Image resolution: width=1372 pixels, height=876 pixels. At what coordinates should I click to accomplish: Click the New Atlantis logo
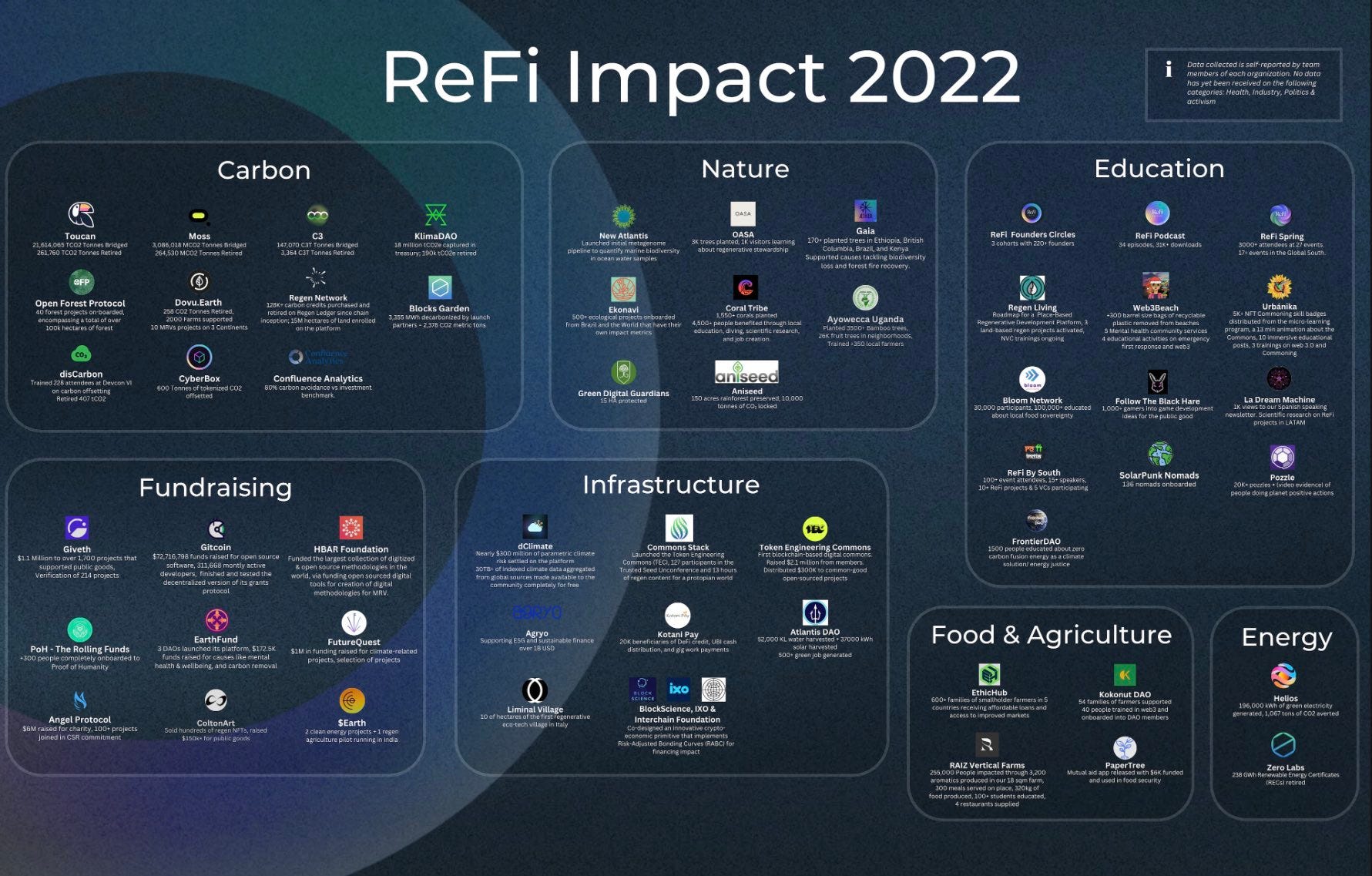(x=623, y=216)
